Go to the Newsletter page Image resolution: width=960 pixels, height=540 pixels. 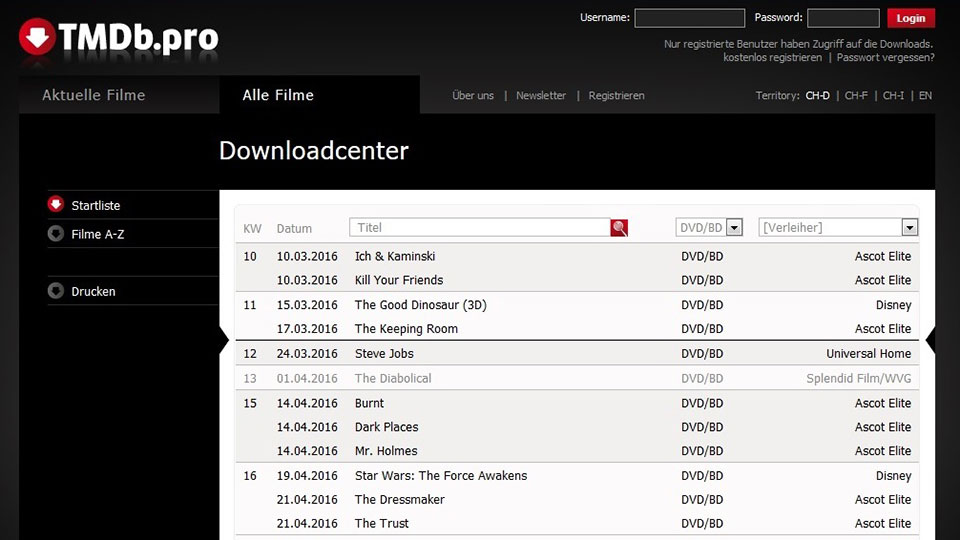[x=541, y=96]
